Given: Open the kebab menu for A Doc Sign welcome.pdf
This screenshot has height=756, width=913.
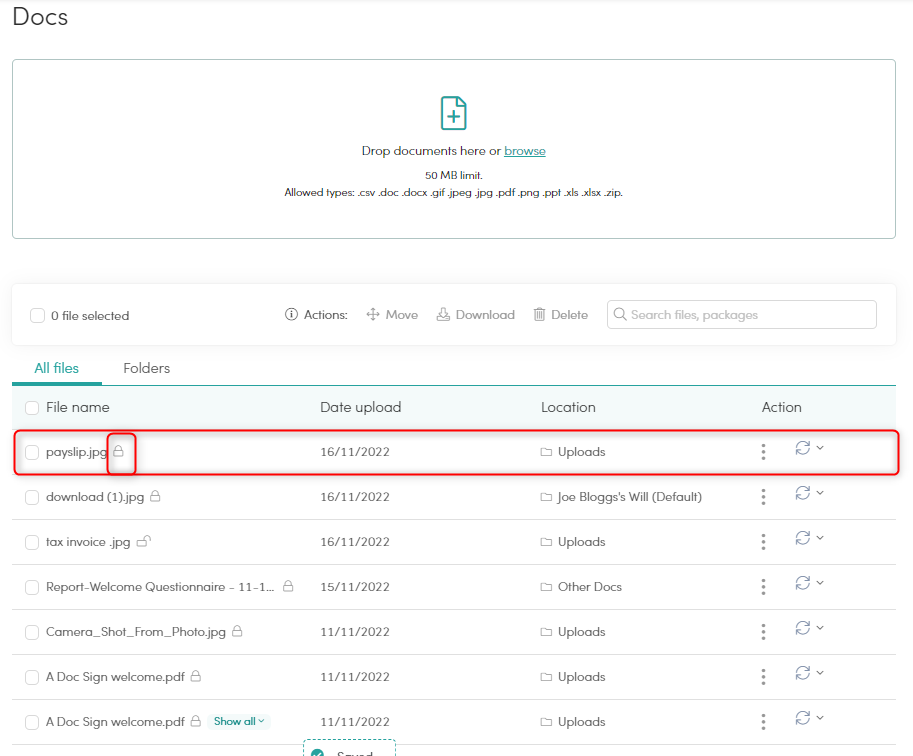Looking at the screenshot, I should pyautogui.click(x=763, y=677).
